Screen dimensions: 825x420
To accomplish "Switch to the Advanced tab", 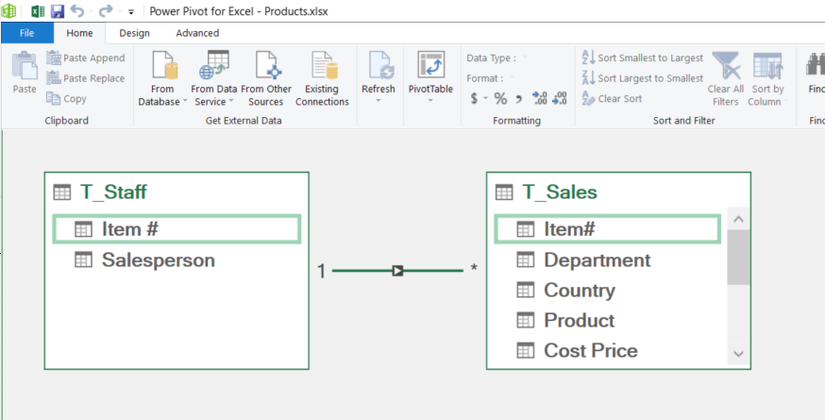I will 197,33.
